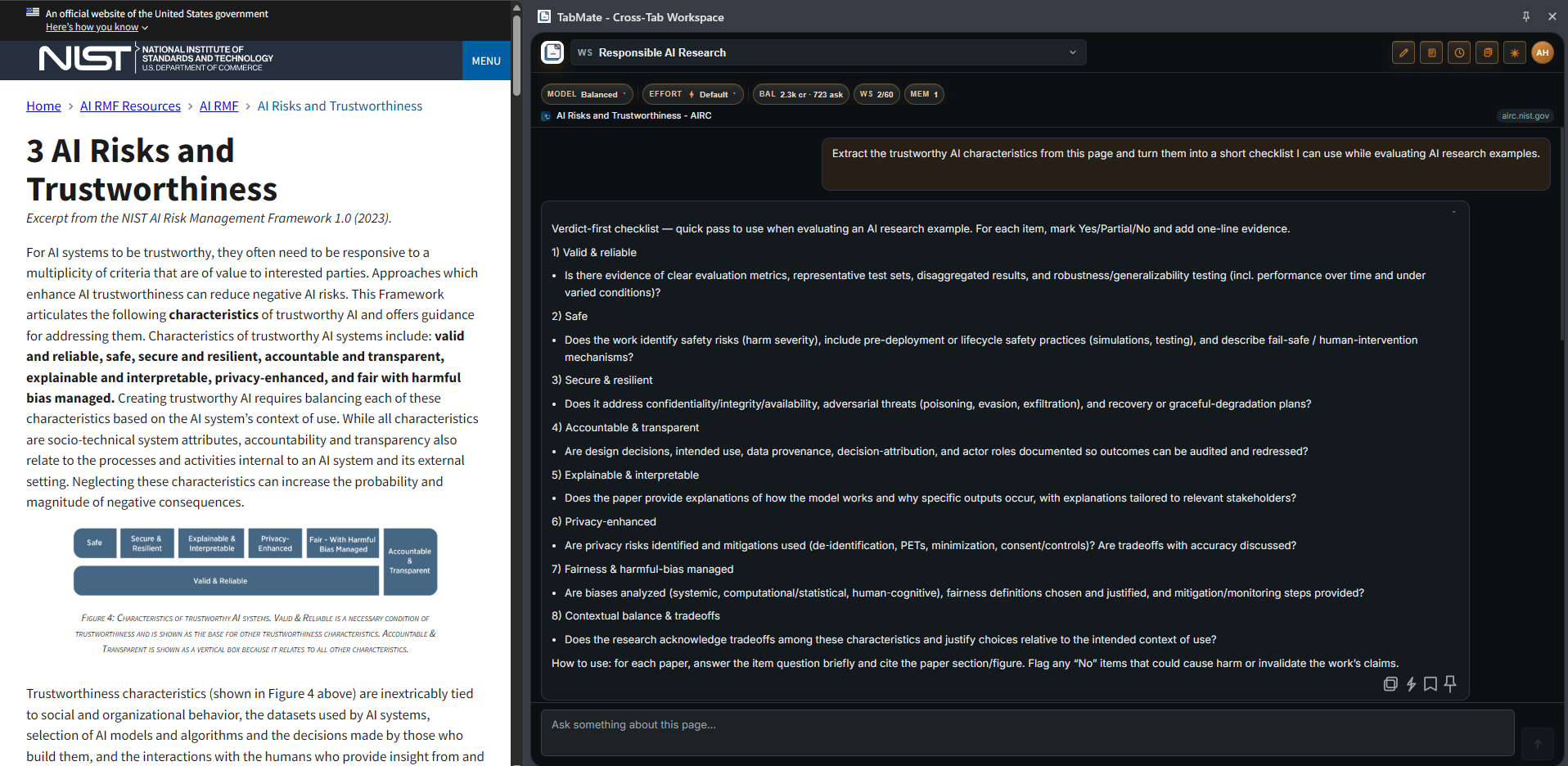Open the NIST site MENU
The image size is (1568, 766).
pyautogui.click(x=486, y=61)
